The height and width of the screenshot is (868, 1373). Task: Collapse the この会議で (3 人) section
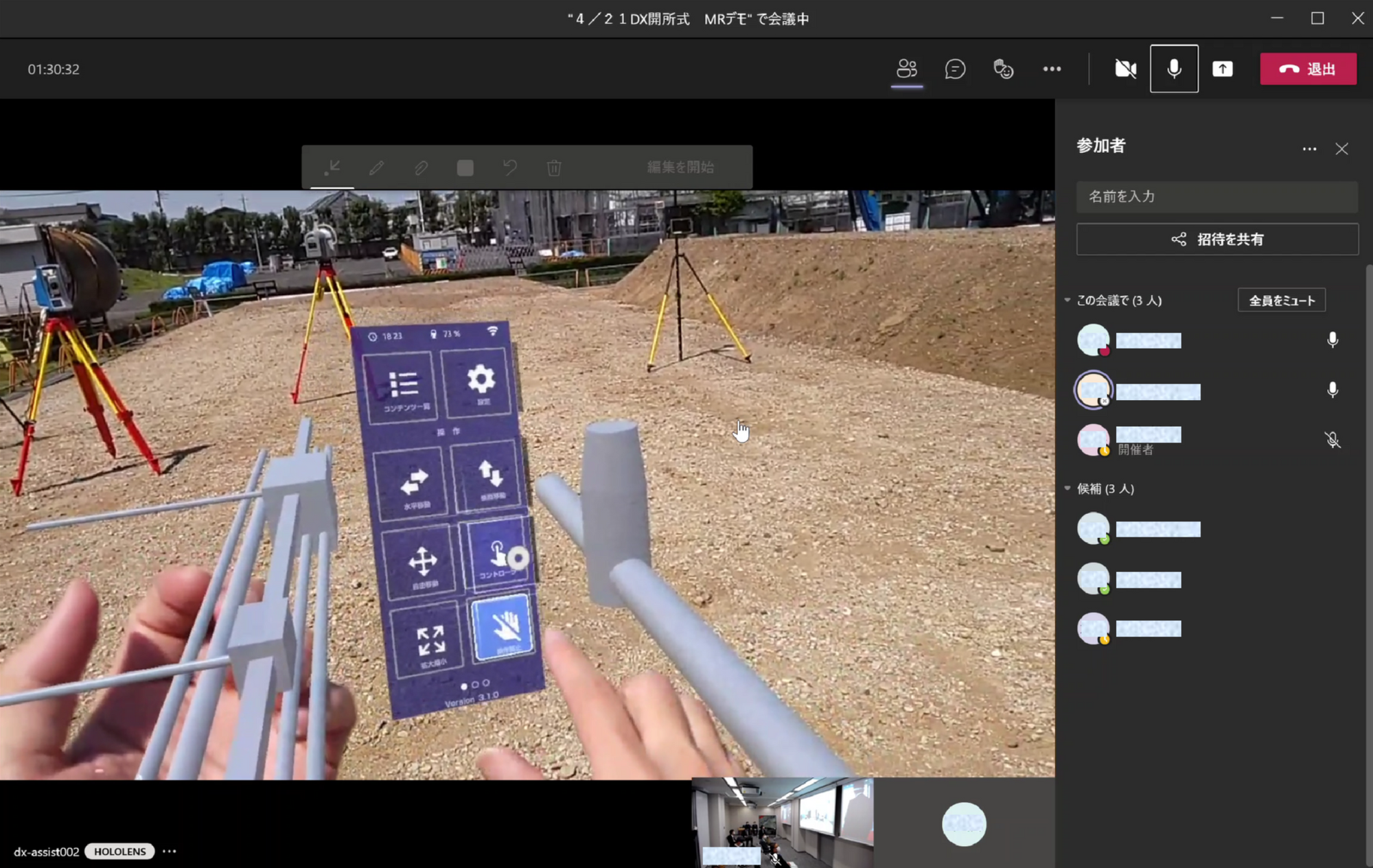pos(1068,300)
